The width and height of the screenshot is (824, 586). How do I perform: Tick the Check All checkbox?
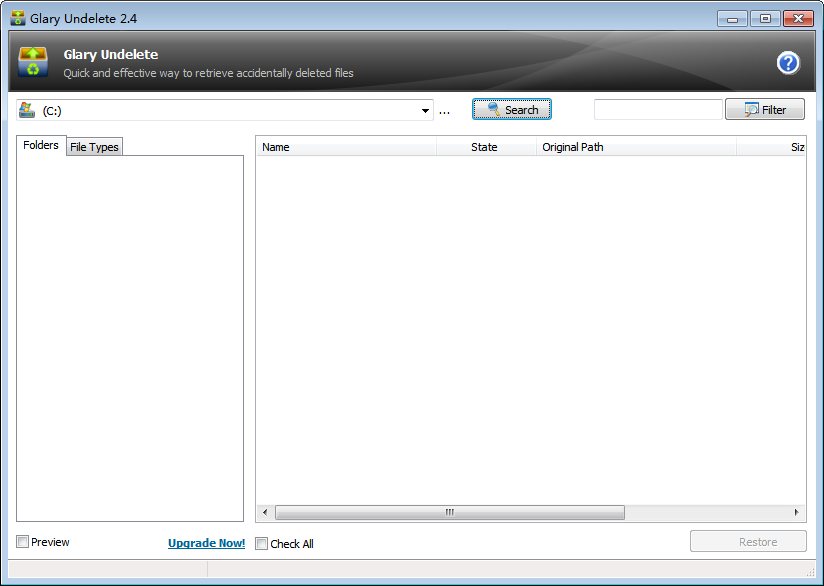(x=262, y=544)
